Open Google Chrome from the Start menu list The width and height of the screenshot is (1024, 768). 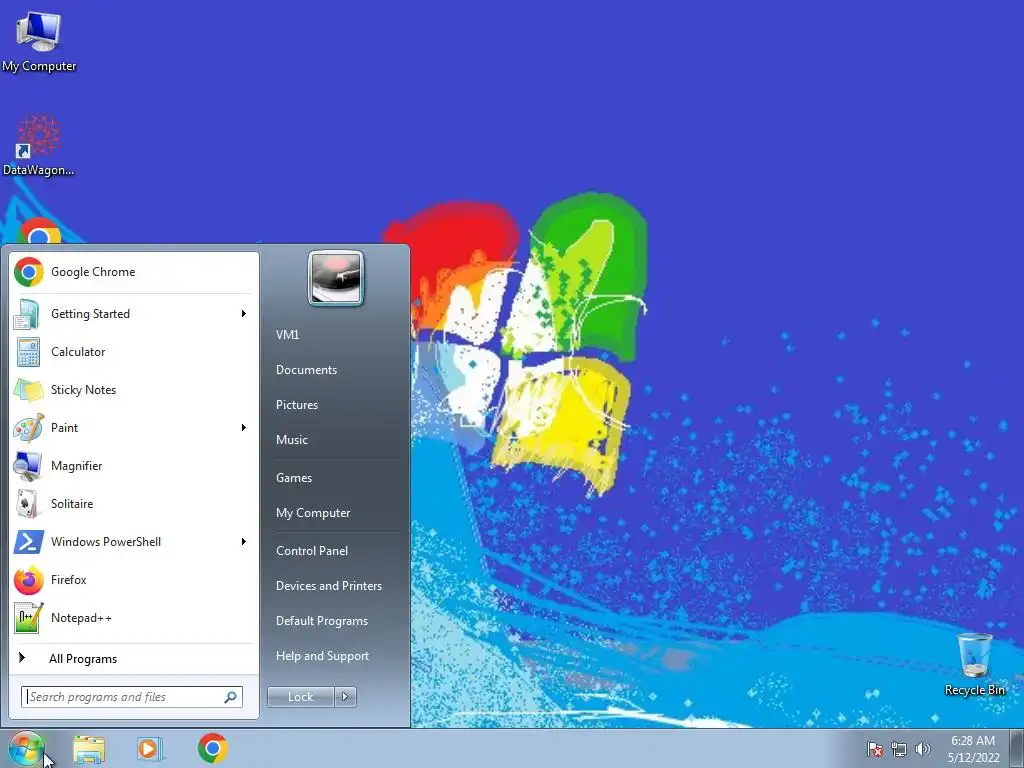133,272
